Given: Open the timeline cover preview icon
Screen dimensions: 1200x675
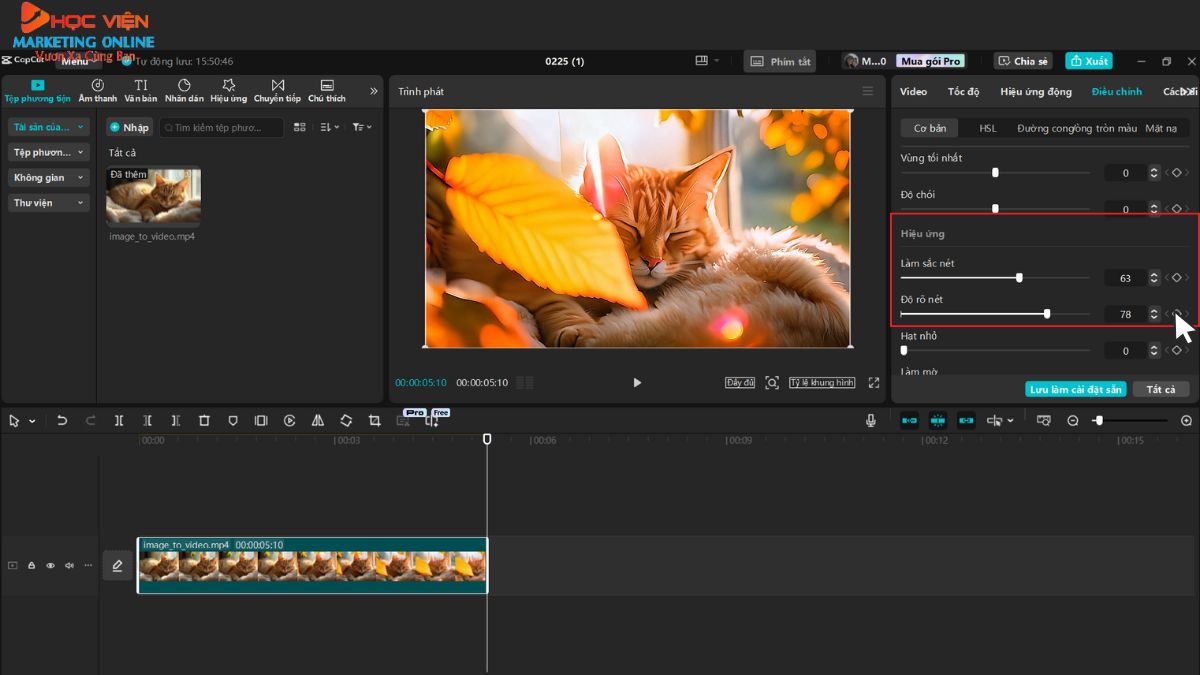Looking at the screenshot, I should coord(1043,421).
